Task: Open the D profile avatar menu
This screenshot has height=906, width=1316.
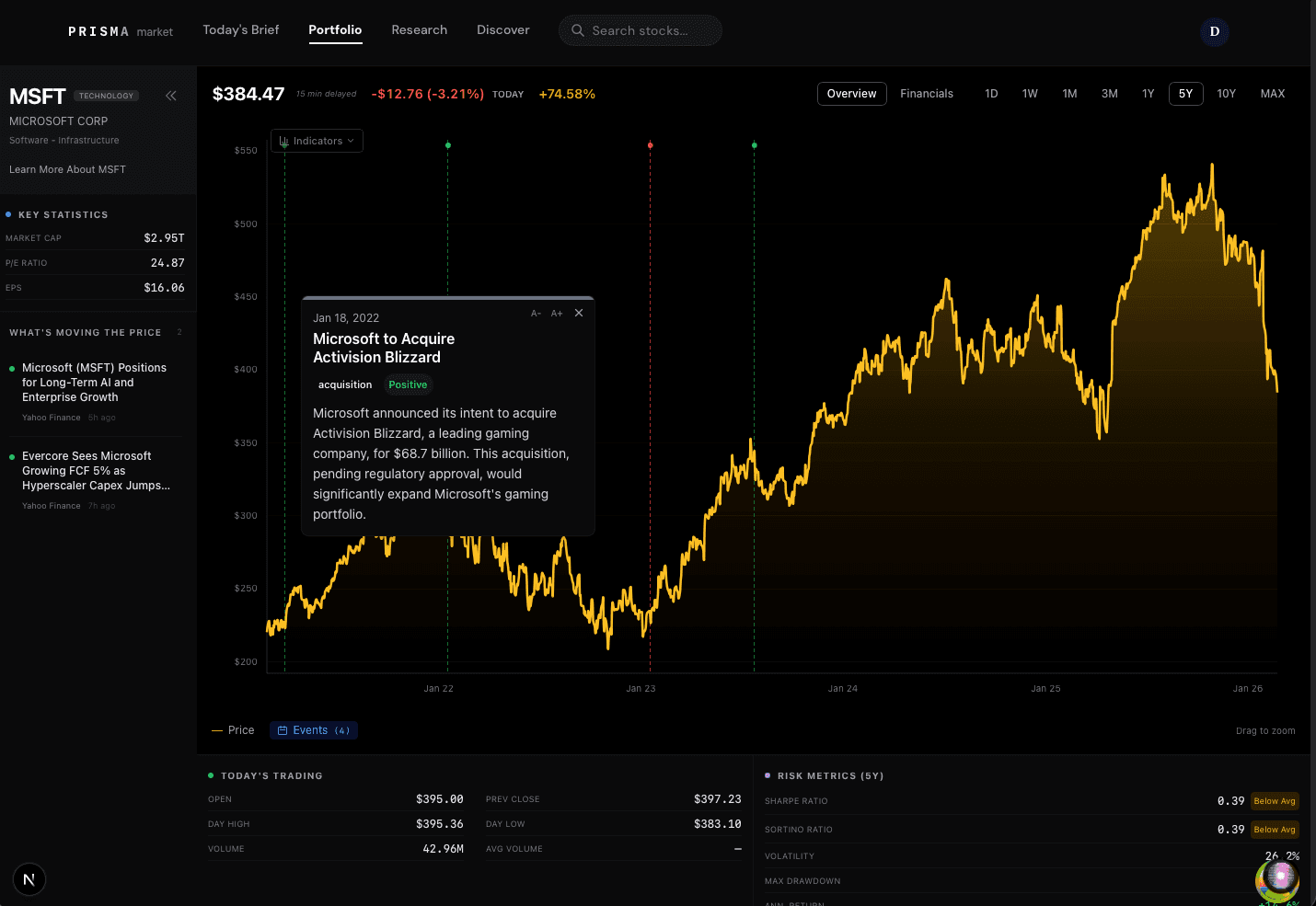Action: pos(1214,32)
